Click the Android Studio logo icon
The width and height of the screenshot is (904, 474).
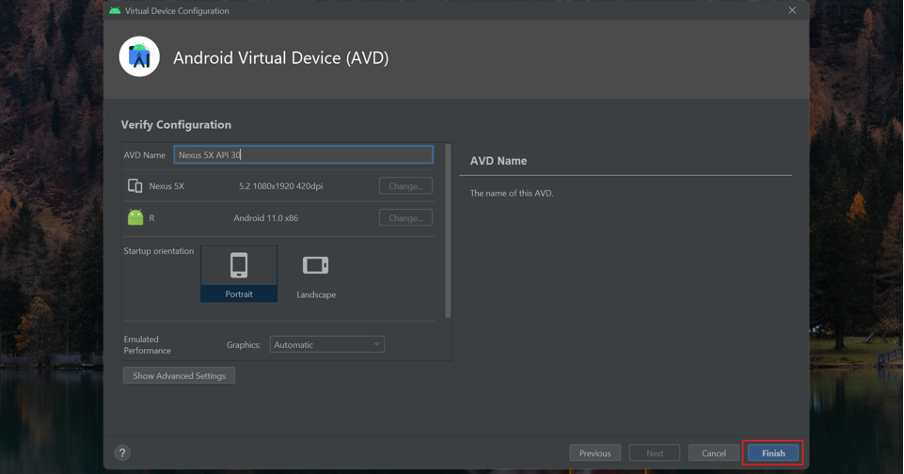140,57
